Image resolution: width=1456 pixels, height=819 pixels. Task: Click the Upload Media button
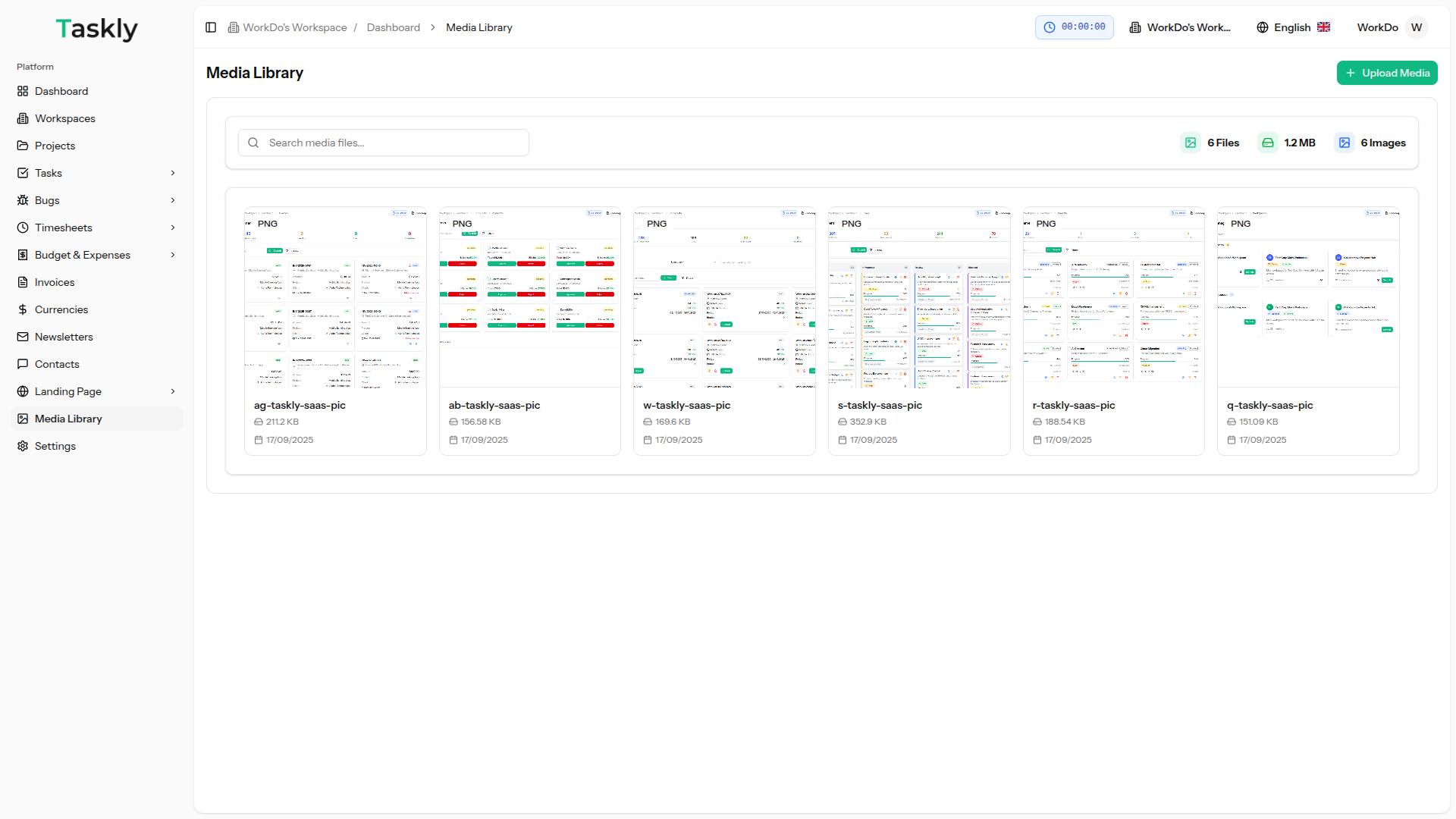1387,73
